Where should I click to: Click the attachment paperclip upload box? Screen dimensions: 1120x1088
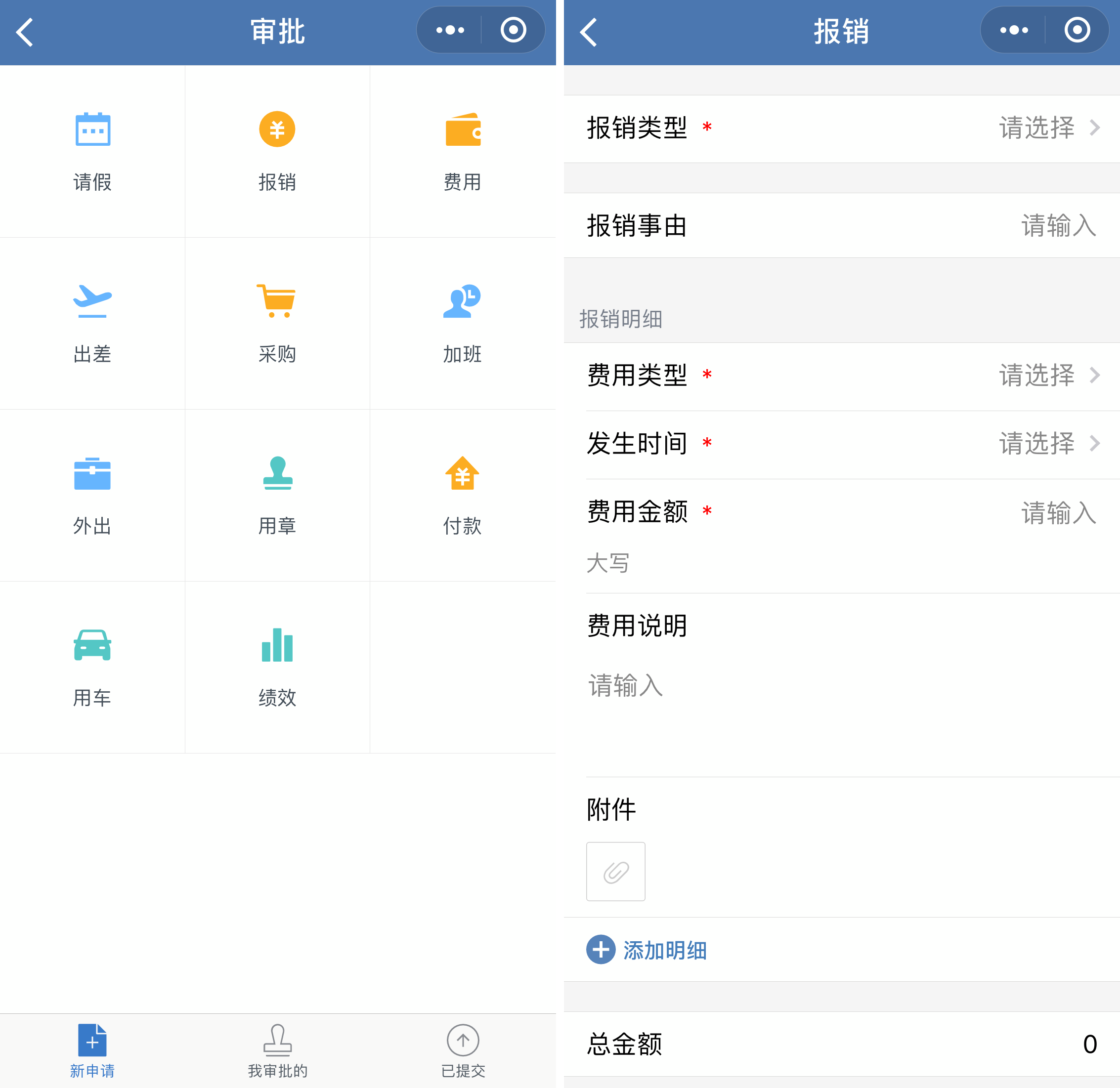point(615,872)
